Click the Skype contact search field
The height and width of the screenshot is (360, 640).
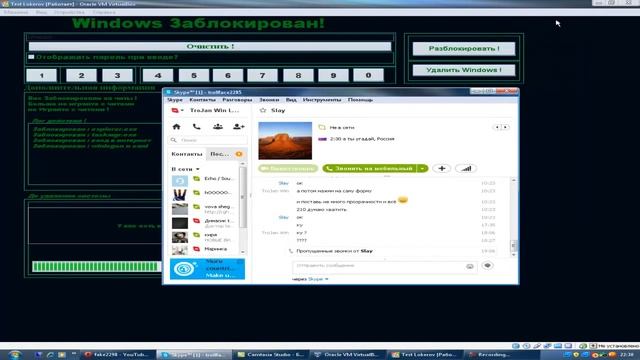point(208,140)
